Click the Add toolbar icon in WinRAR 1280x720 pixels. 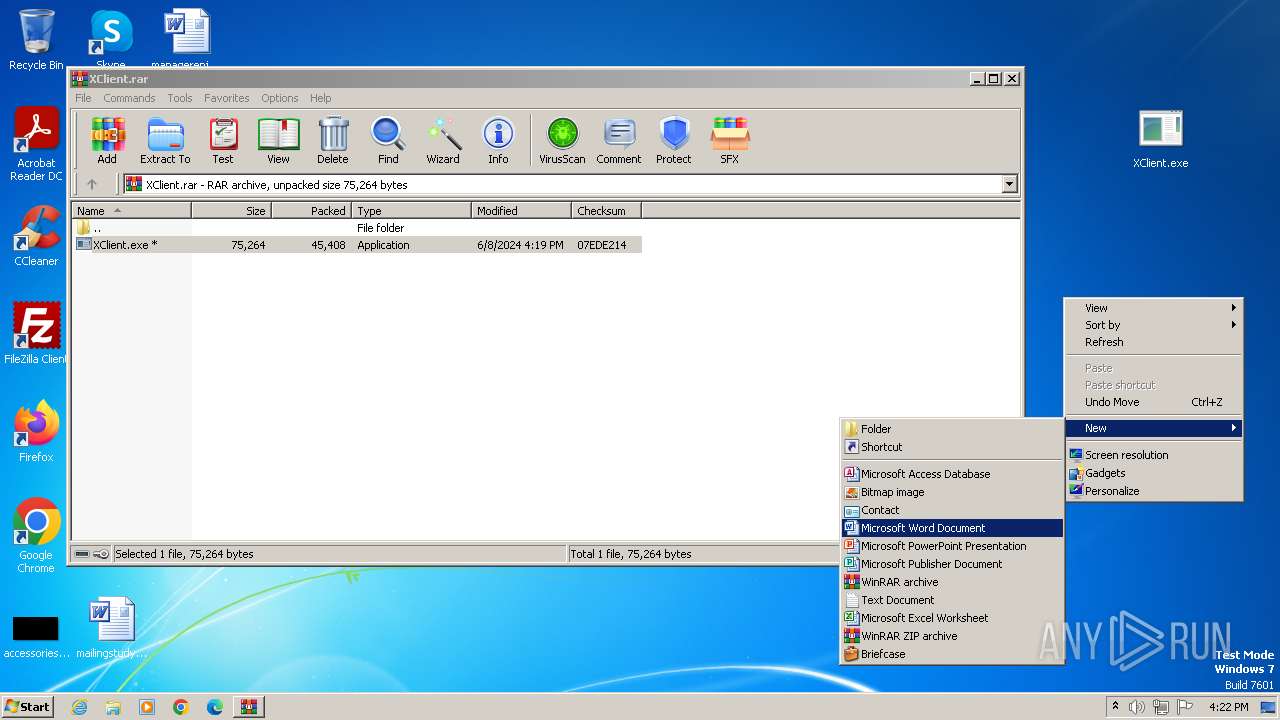(107, 141)
